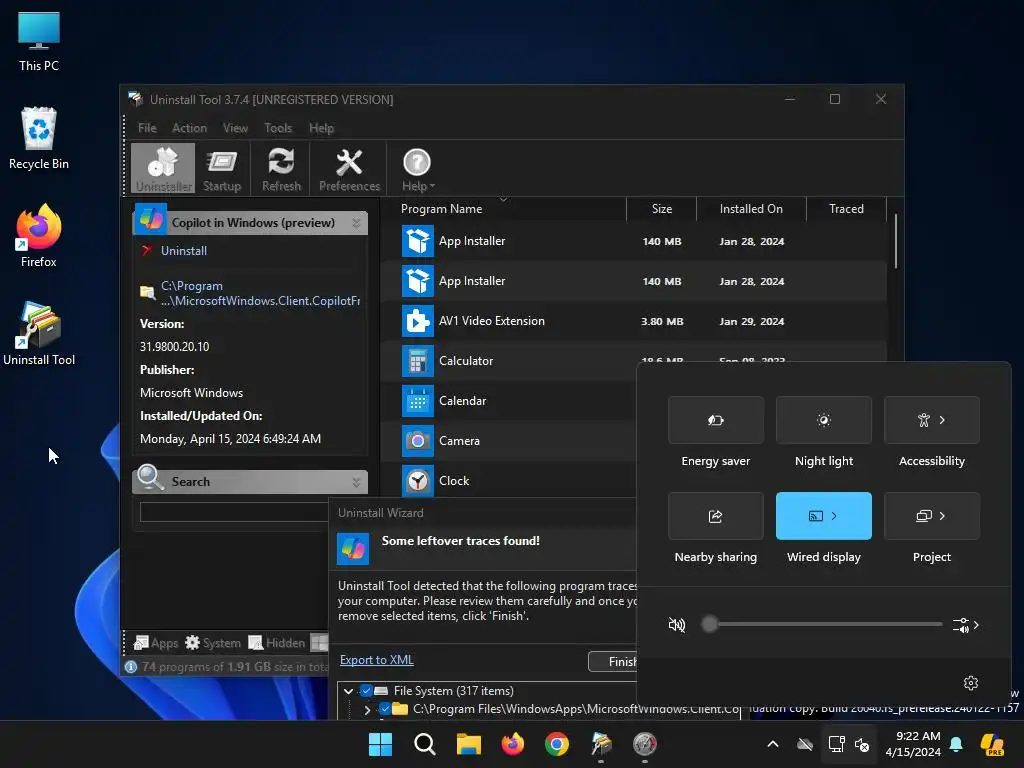Open the clock showing 9:22 AM
This screenshot has height=768, width=1024.
point(913,744)
